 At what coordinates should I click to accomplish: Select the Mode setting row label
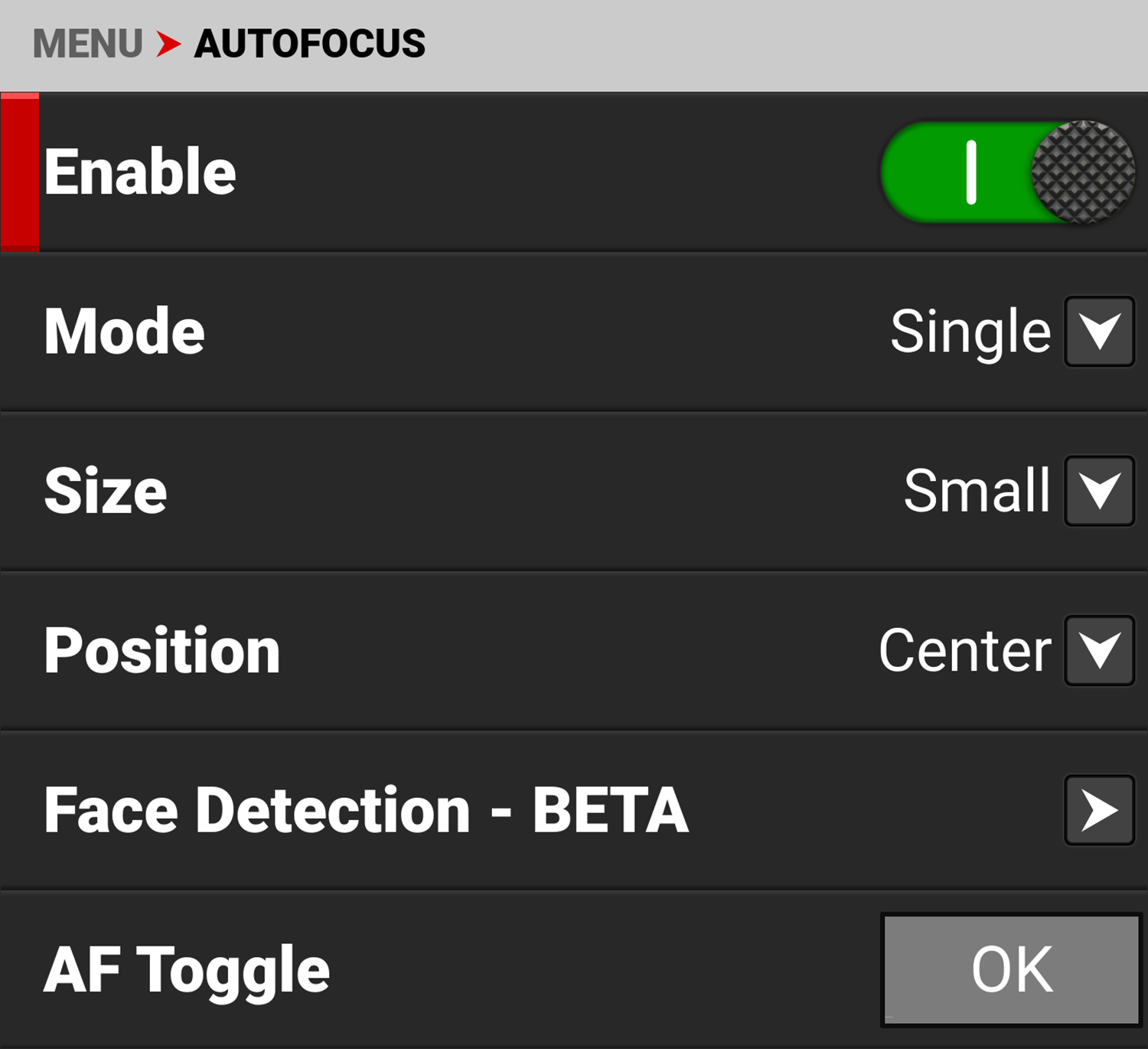[x=124, y=332]
